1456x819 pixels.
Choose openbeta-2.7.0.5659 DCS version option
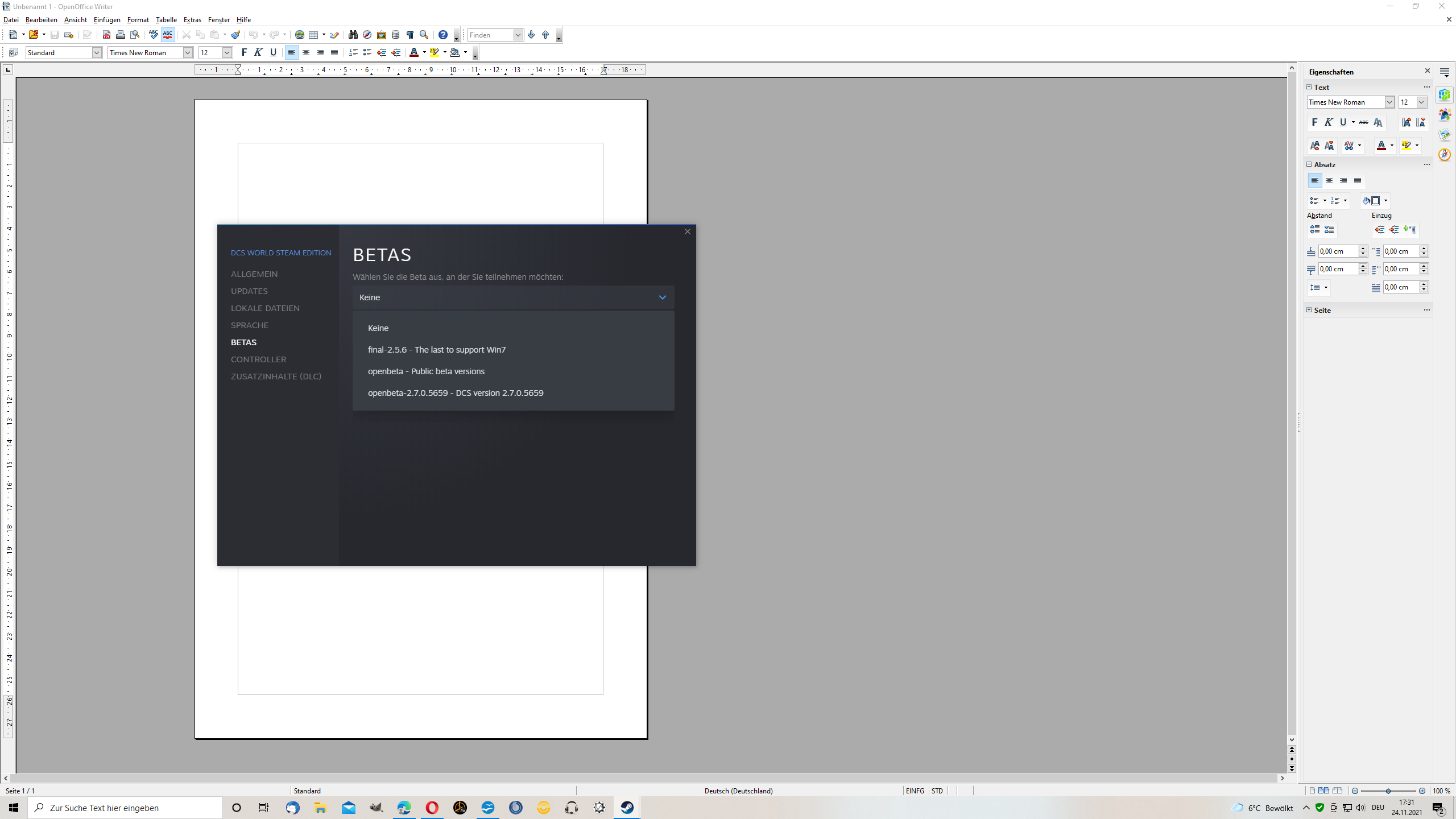coord(513,393)
